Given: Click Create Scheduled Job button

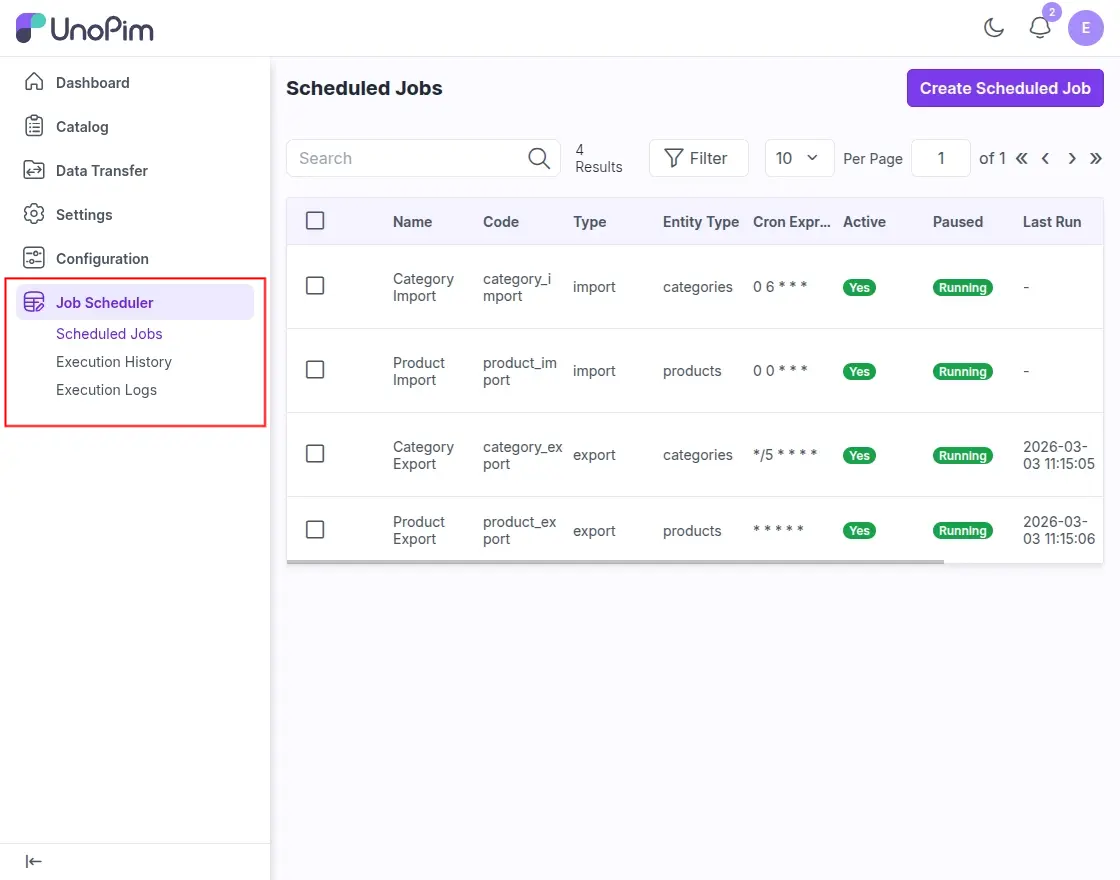Looking at the screenshot, I should (x=1005, y=88).
